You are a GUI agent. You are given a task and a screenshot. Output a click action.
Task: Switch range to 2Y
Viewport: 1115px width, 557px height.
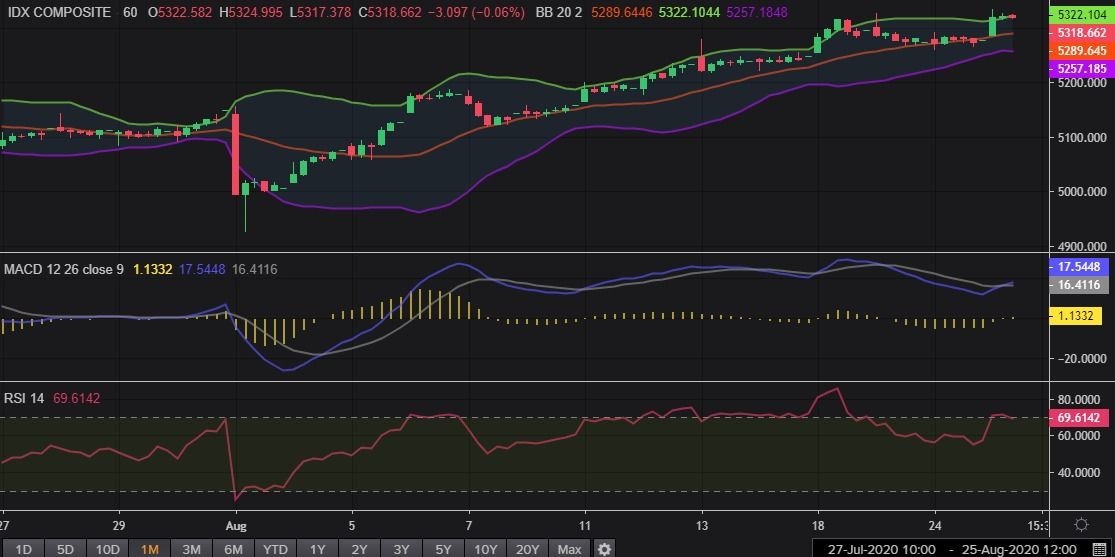click(359, 549)
